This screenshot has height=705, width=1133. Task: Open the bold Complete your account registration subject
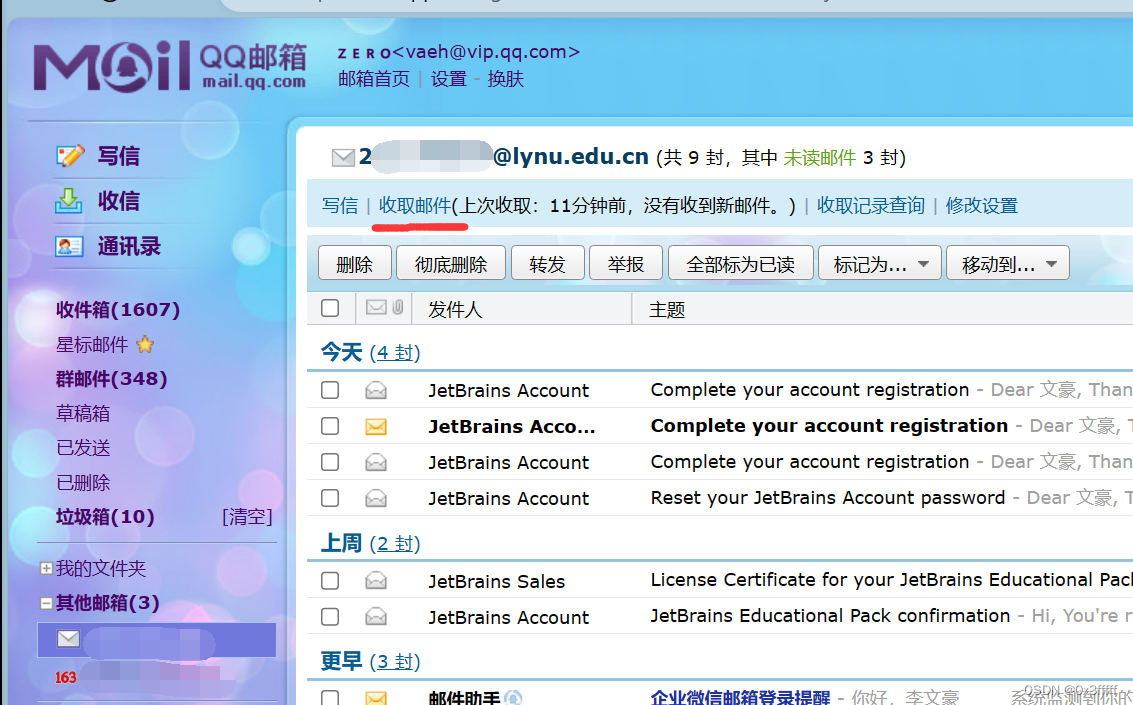(x=829, y=425)
